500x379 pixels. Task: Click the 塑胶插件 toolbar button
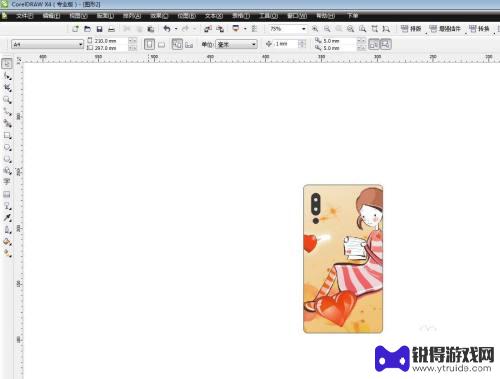click(445, 29)
